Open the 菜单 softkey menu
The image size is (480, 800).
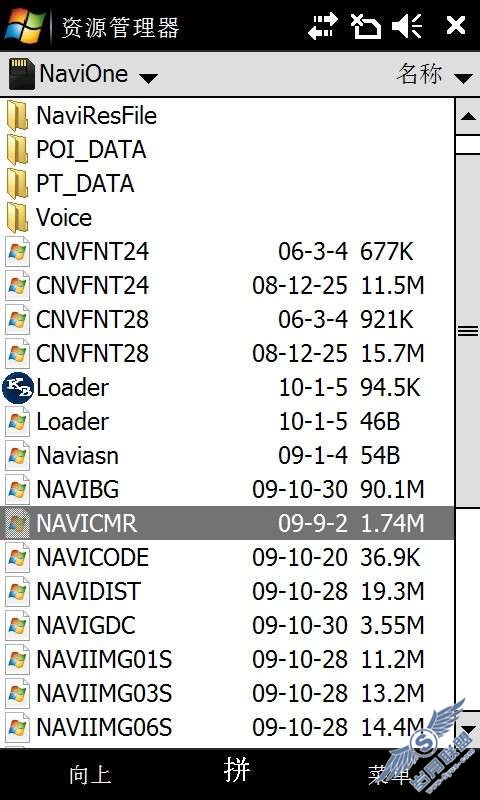tap(390, 774)
